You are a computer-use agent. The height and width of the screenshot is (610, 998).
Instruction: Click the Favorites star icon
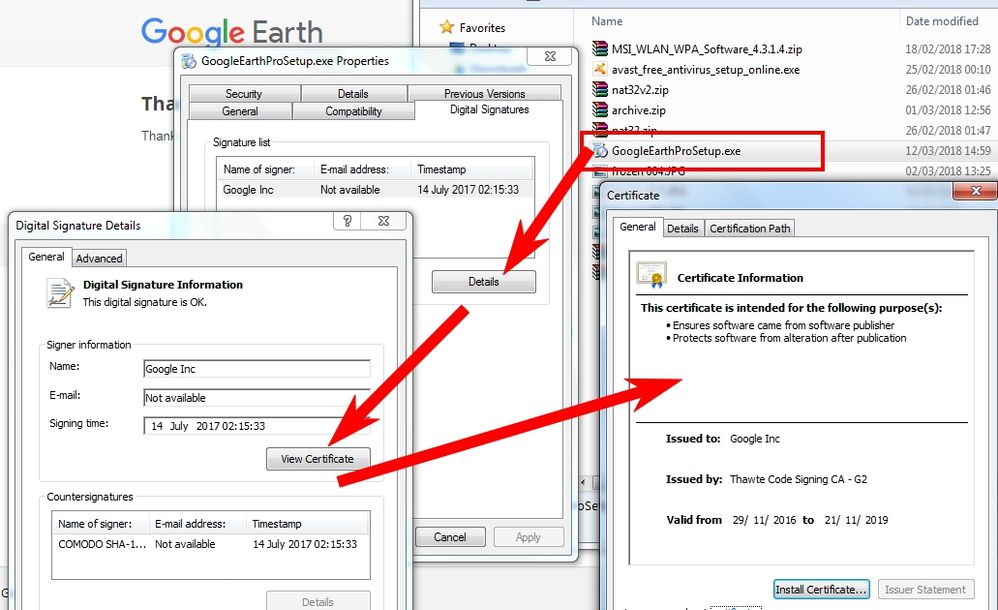point(446,28)
